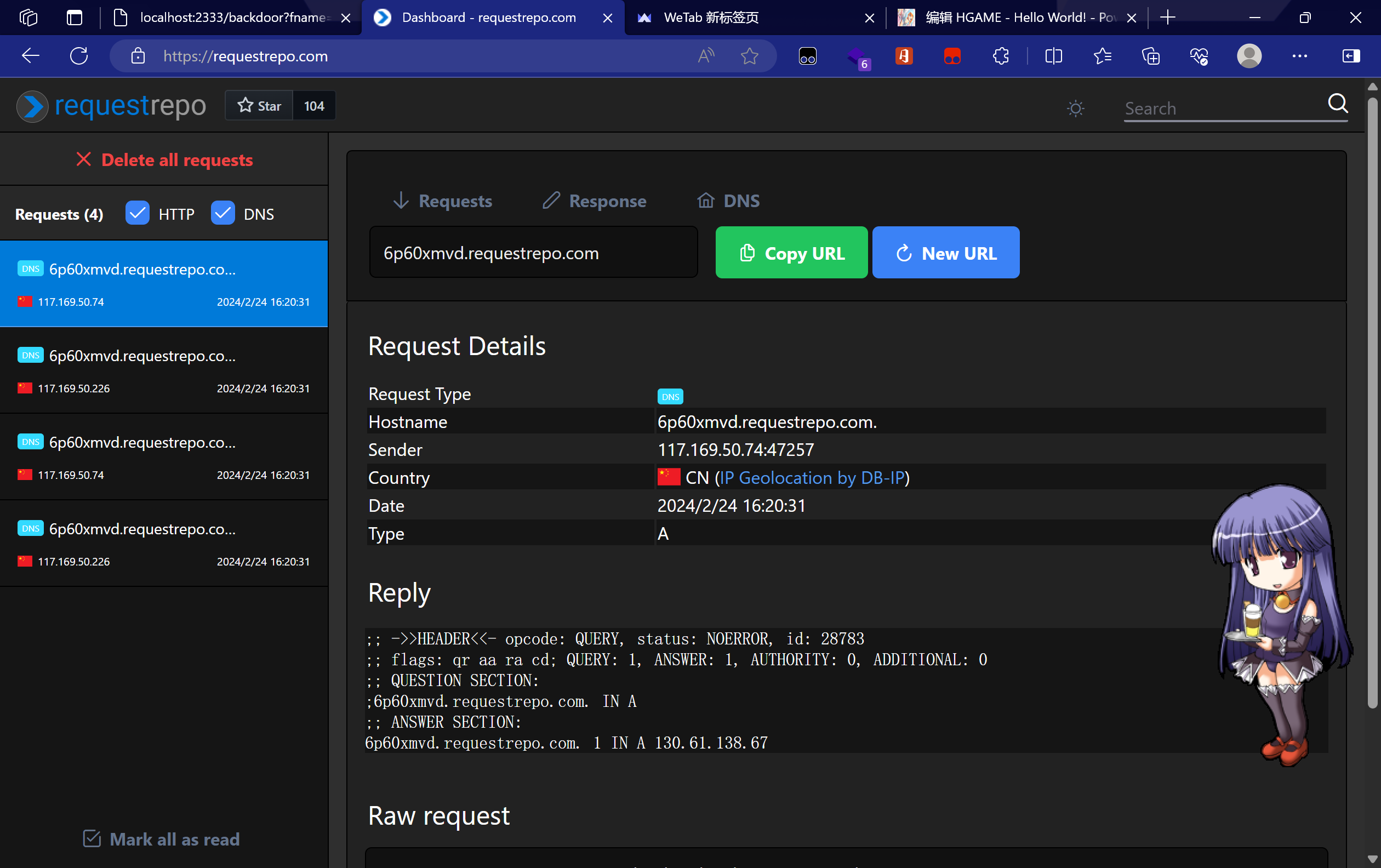Screen dimensions: 1381x868
Task: Open Browser essentials heart icon
Action: tap(1199, 56)
